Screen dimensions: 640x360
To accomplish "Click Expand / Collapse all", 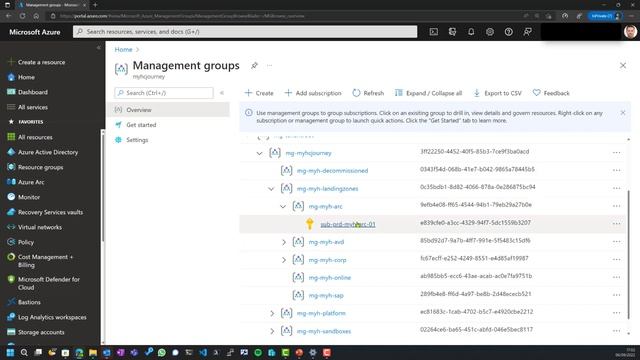I will 429,93.
